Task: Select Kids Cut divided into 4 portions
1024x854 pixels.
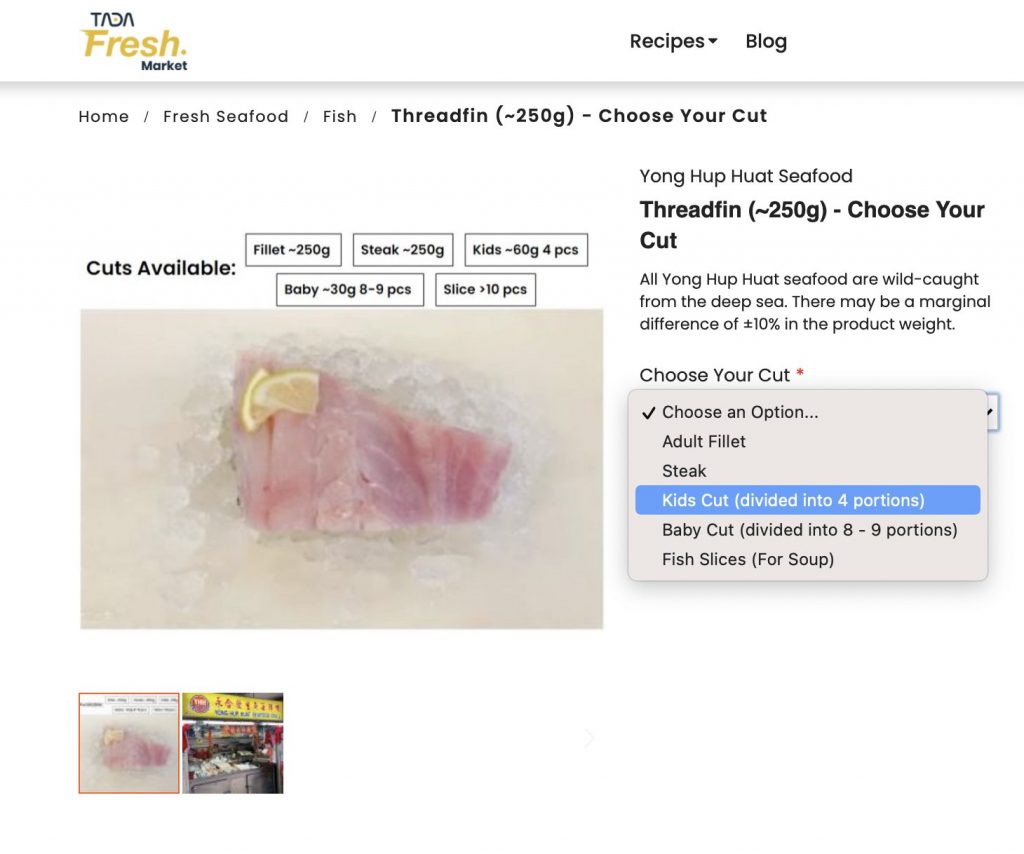Action: click(x=808, y=500)
